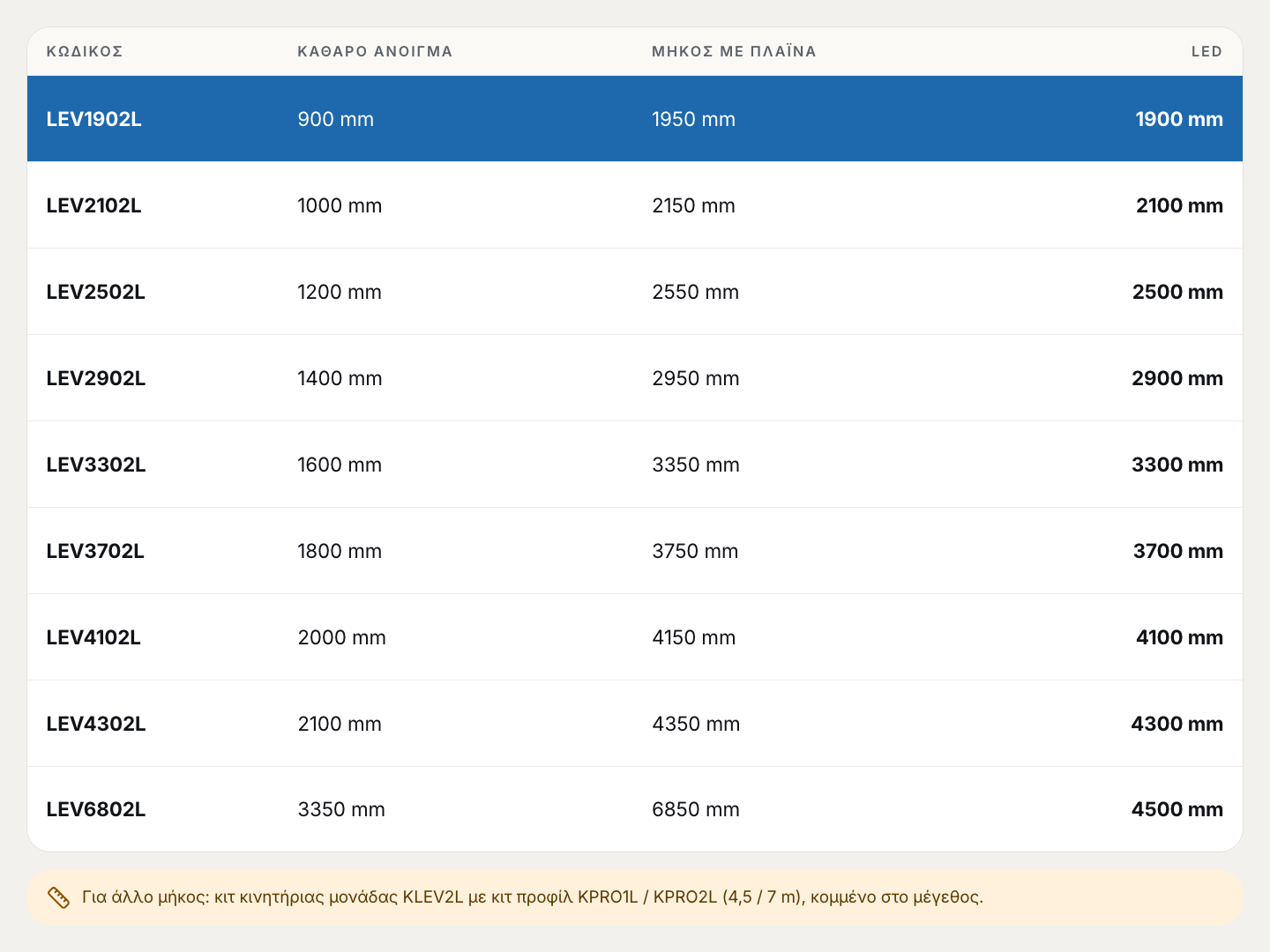1270x952 pixels.
Task: Click the 1900 mm LED value in the blue row
Action: [x=1179, y=119]
